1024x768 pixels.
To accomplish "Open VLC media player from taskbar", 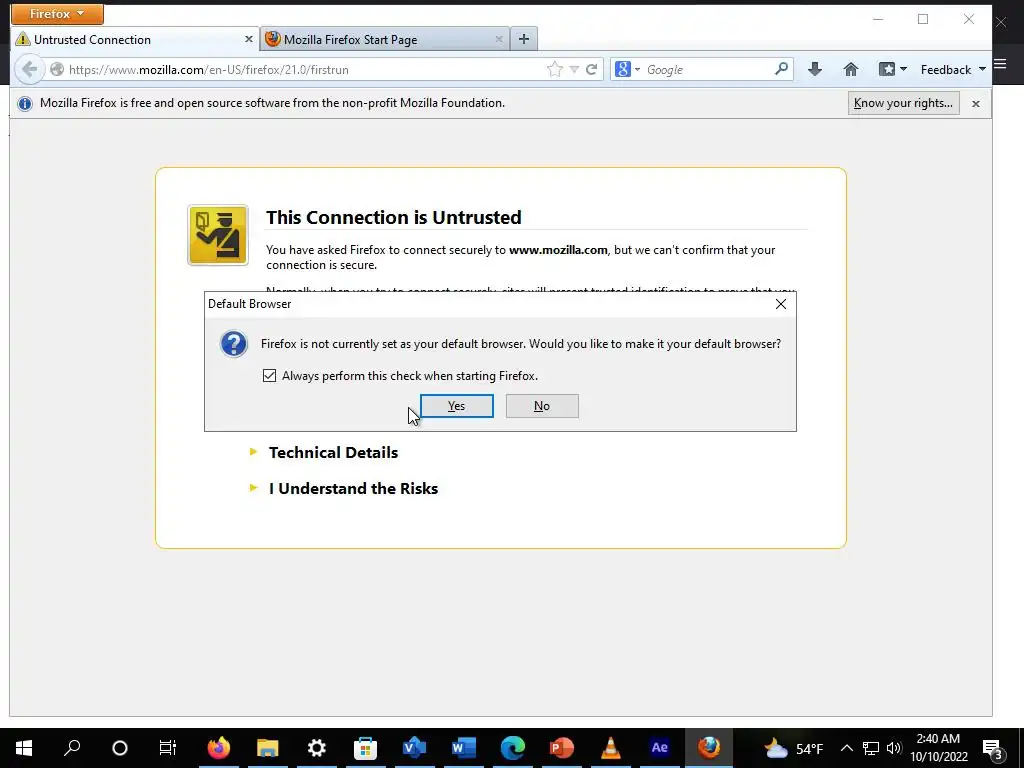I will click(611, 748).
